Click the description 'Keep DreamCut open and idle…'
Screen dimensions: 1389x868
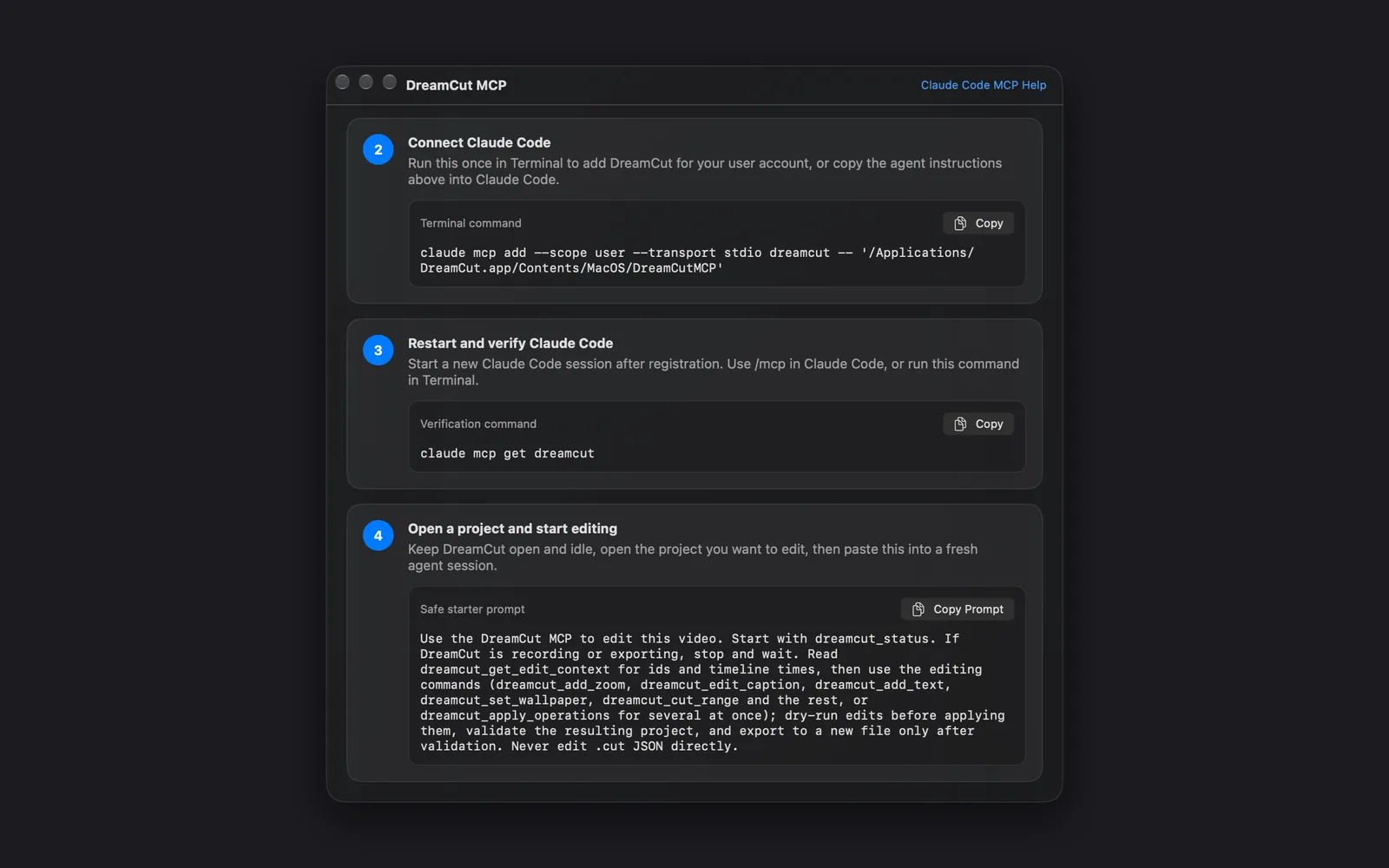(693, 557)
